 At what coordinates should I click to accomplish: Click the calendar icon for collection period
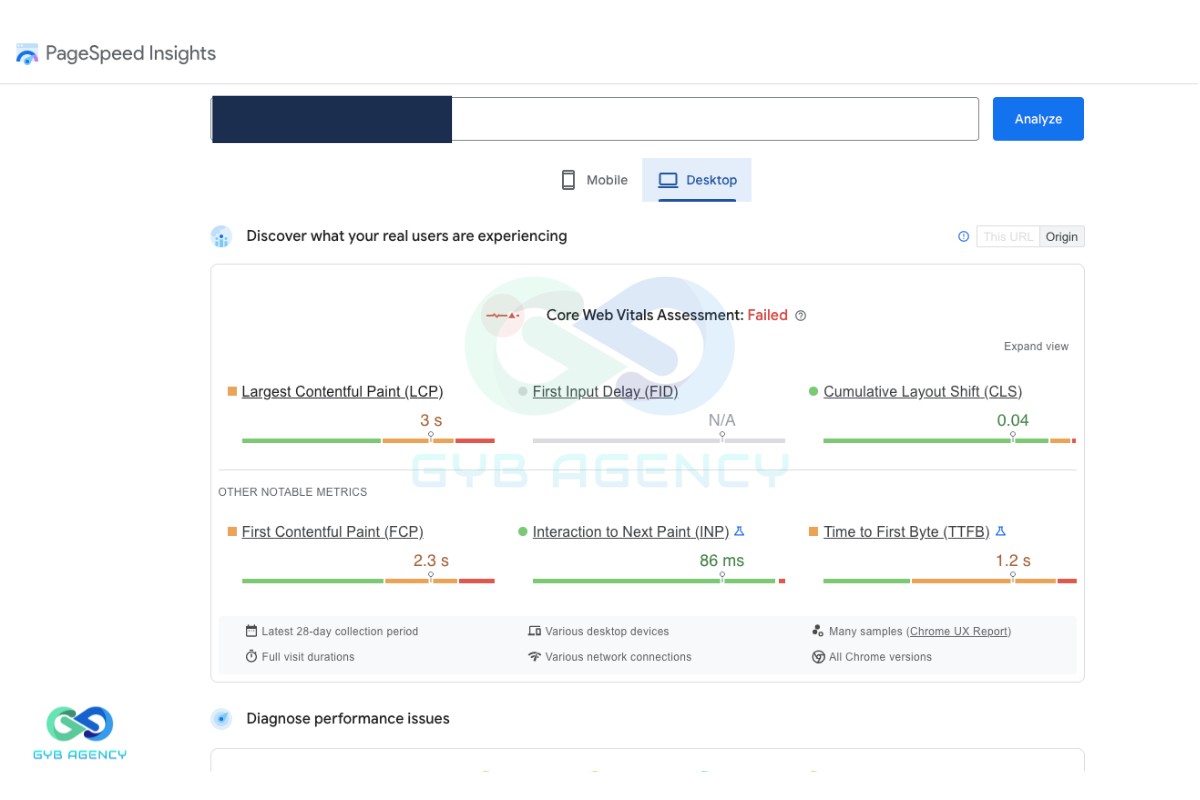coord(251,631)
